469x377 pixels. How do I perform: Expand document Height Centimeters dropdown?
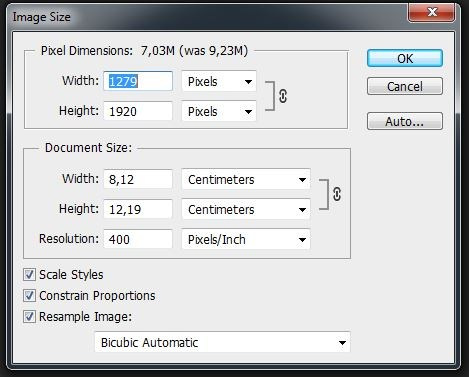pyautogui.click(x=246, y=209)
